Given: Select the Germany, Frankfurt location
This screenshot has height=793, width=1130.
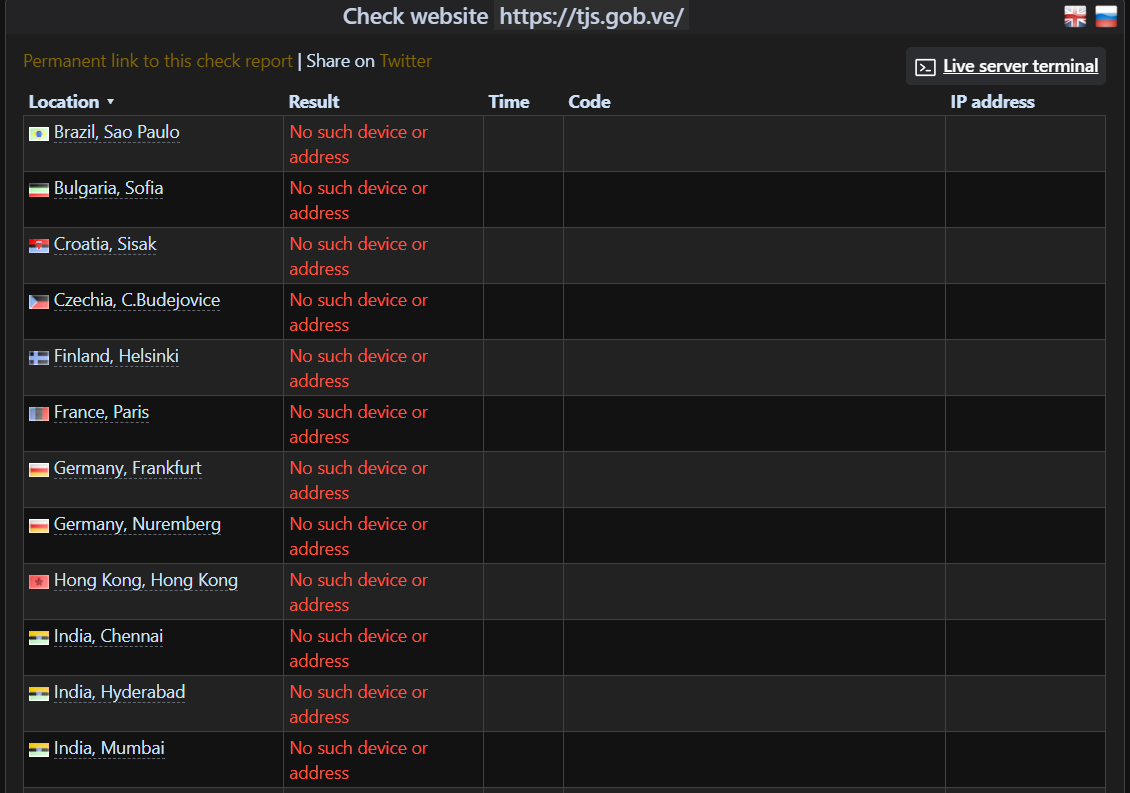Looking at the screenshot, I should pyautogui.click(x=128, y=469).
